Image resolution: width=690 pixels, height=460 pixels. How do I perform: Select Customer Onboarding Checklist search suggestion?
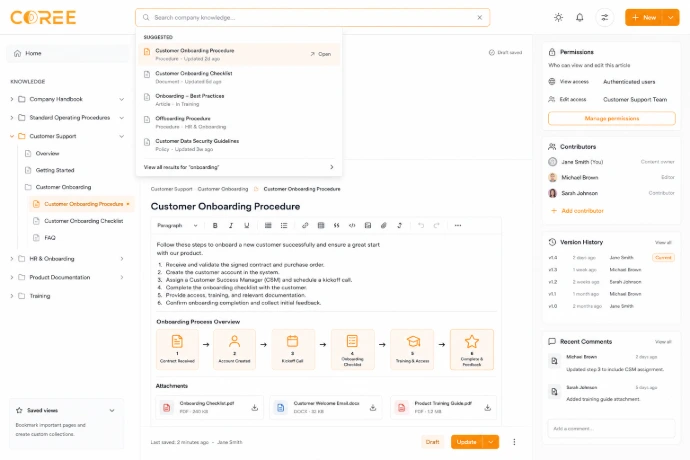click(x=239, y=77)
